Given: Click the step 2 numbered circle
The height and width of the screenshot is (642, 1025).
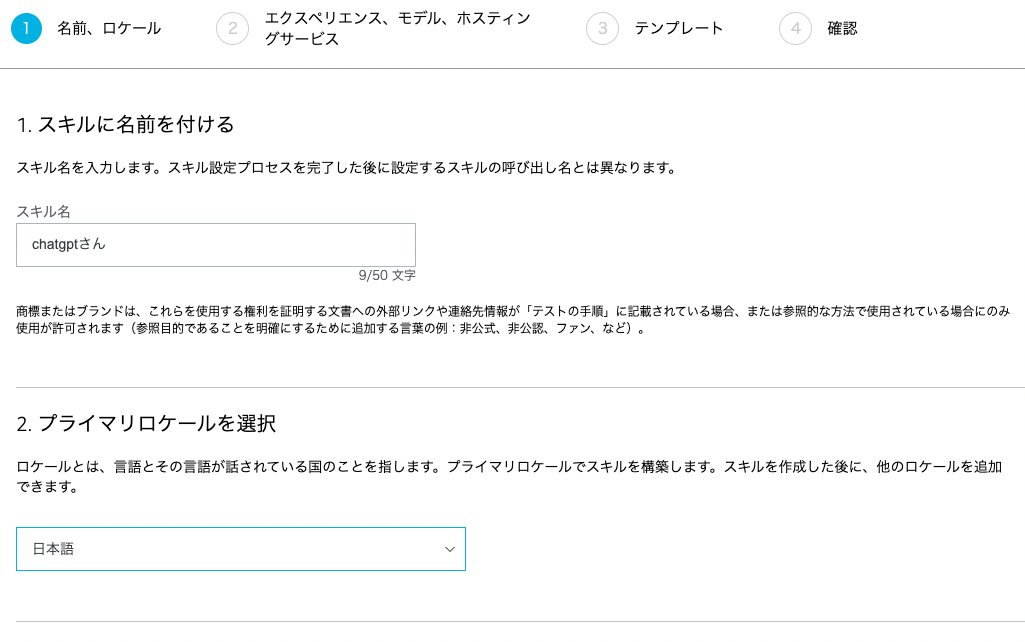Looking at the screenshot, I should [x=232, y=28].
